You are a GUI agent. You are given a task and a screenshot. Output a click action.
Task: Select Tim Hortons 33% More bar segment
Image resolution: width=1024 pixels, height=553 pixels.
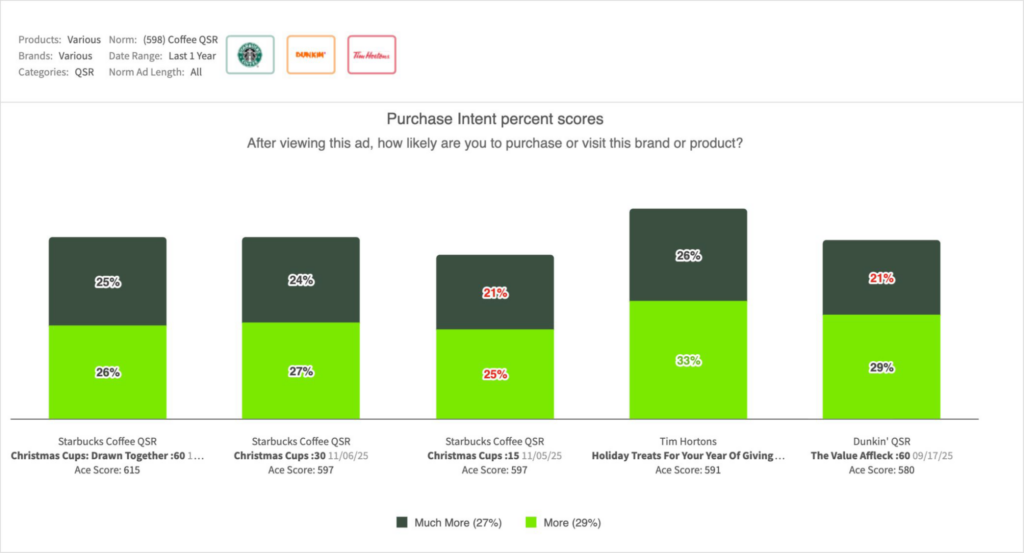[688, 360]
